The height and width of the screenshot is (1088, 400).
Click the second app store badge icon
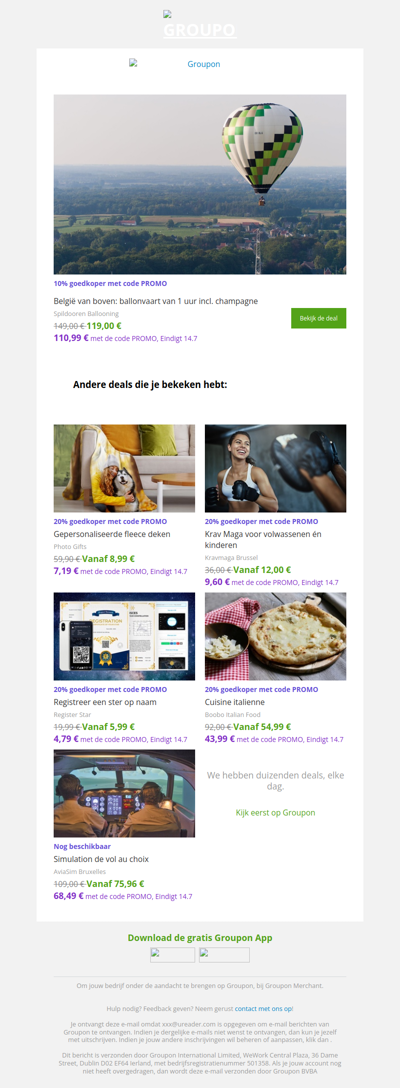coord(224,955)
